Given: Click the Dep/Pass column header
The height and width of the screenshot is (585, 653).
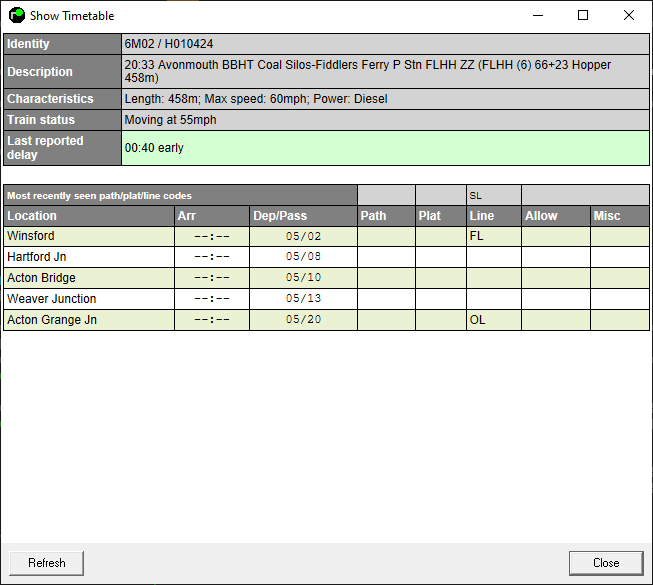Looking at the screenshot, I should (303, 216).
